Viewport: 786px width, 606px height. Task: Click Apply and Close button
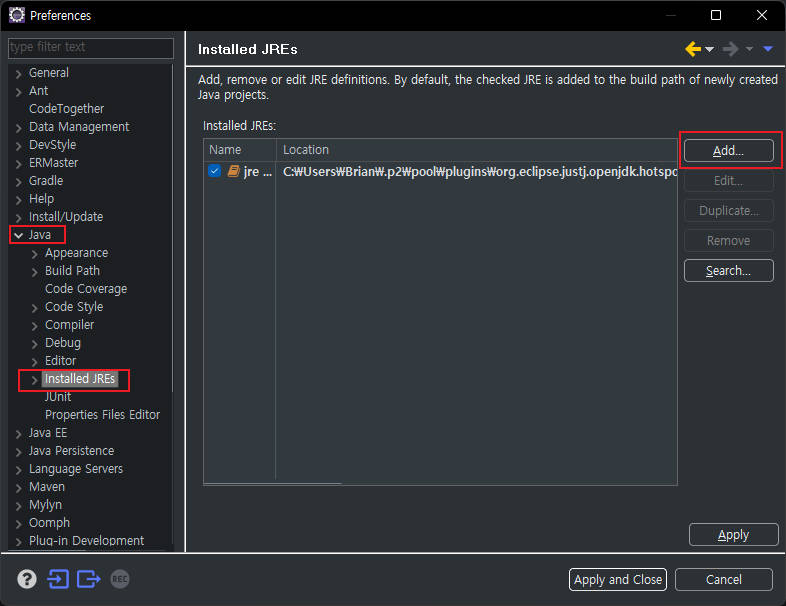pos(618,579)
